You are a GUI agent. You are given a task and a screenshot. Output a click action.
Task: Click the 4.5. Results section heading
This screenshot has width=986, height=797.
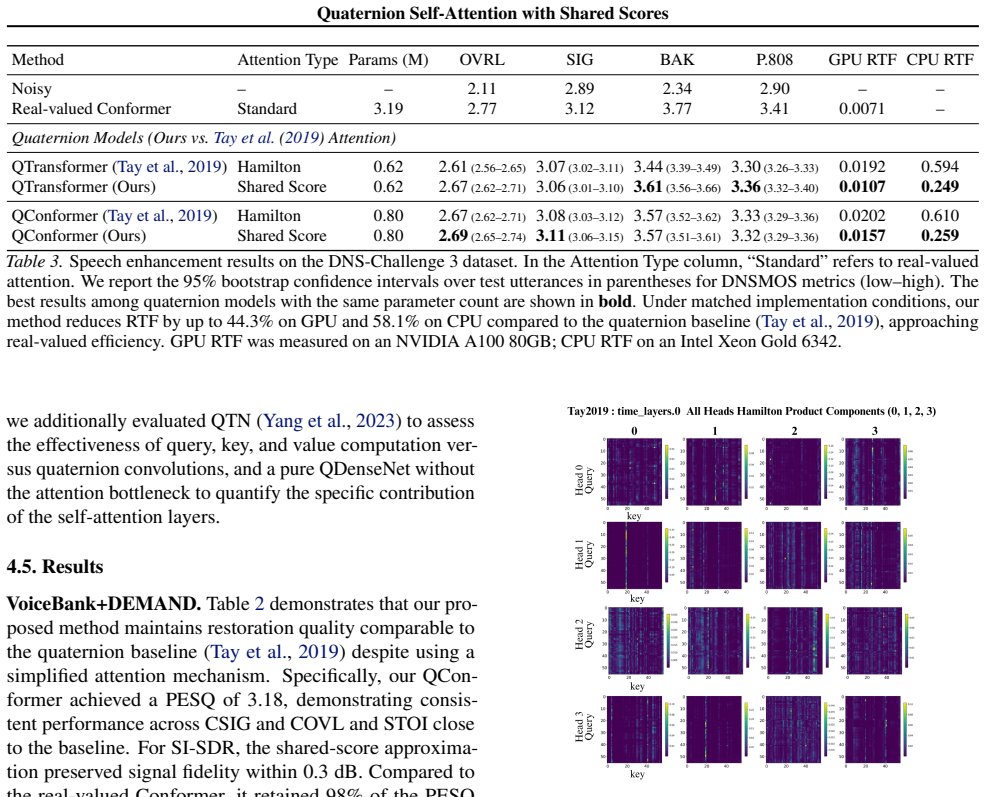[x=55, y=567]
